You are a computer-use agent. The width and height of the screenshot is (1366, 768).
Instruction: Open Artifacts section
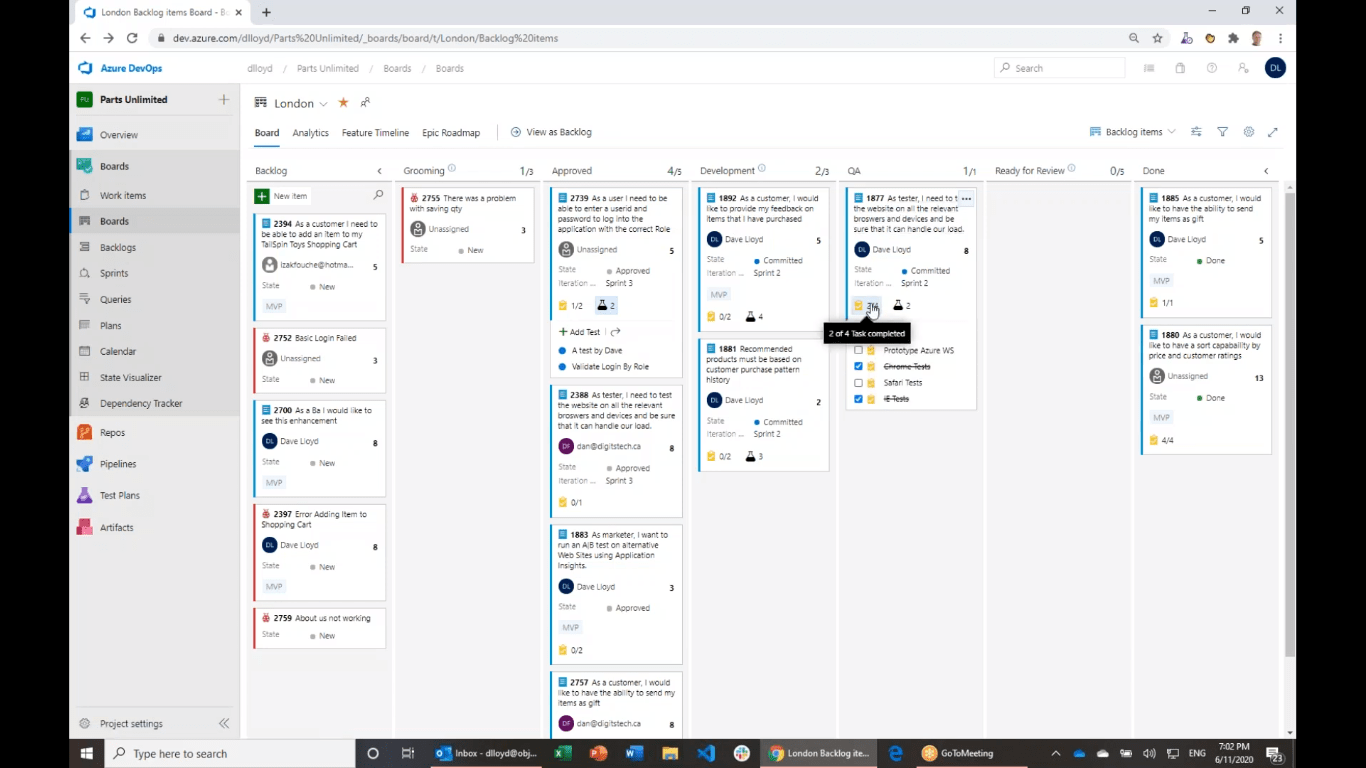[116, 528]
